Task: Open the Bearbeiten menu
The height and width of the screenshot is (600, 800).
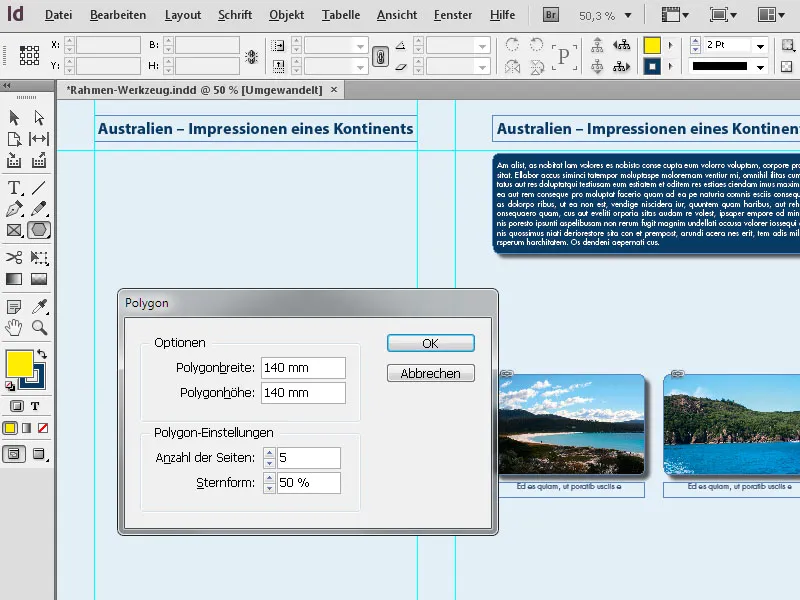Action: coord(118,15)
